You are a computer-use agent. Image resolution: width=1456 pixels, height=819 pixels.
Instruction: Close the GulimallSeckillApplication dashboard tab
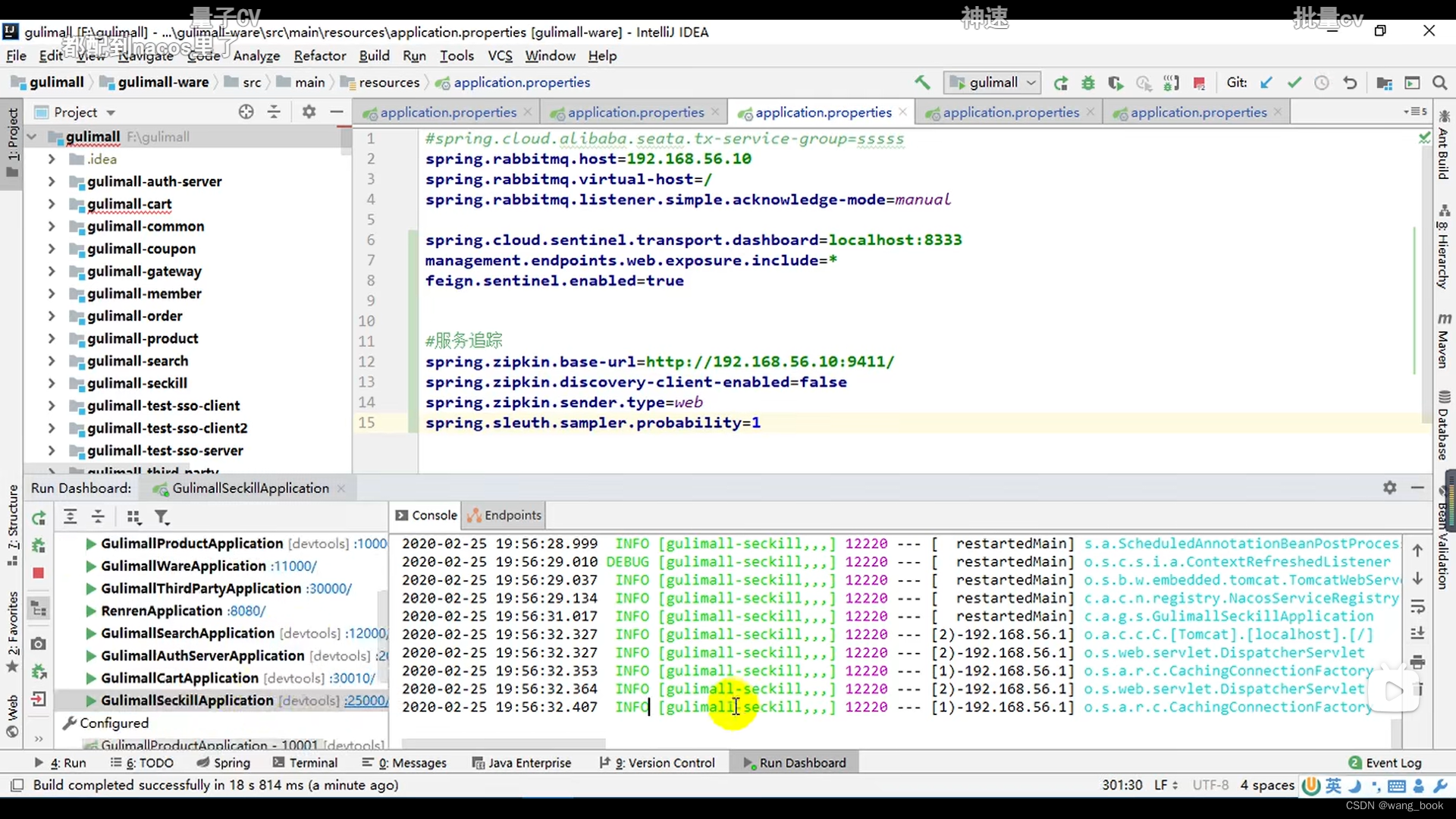[x=341, y=488]
